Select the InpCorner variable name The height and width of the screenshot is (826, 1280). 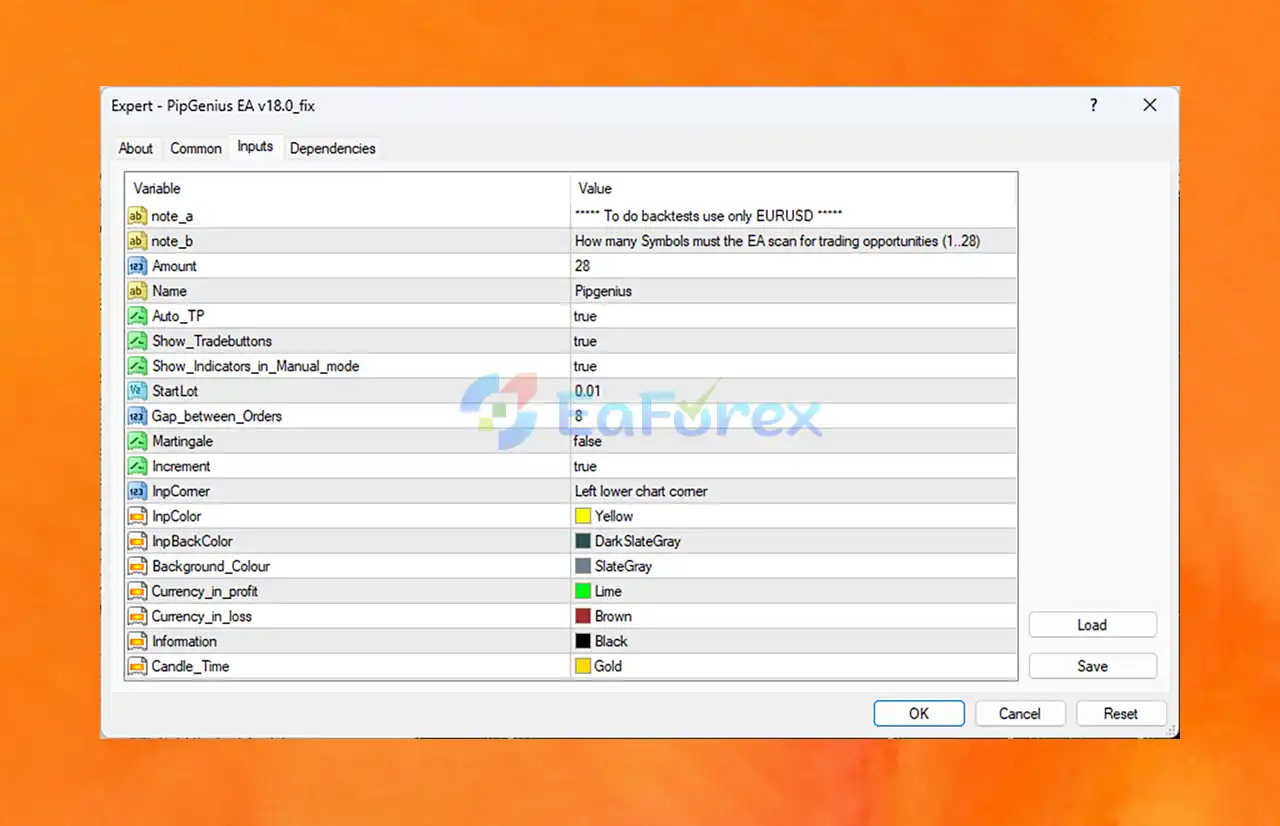(181, 491)
